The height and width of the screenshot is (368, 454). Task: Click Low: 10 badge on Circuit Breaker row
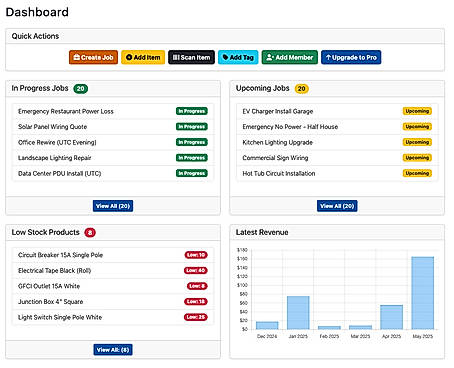[x=196, y=255]
